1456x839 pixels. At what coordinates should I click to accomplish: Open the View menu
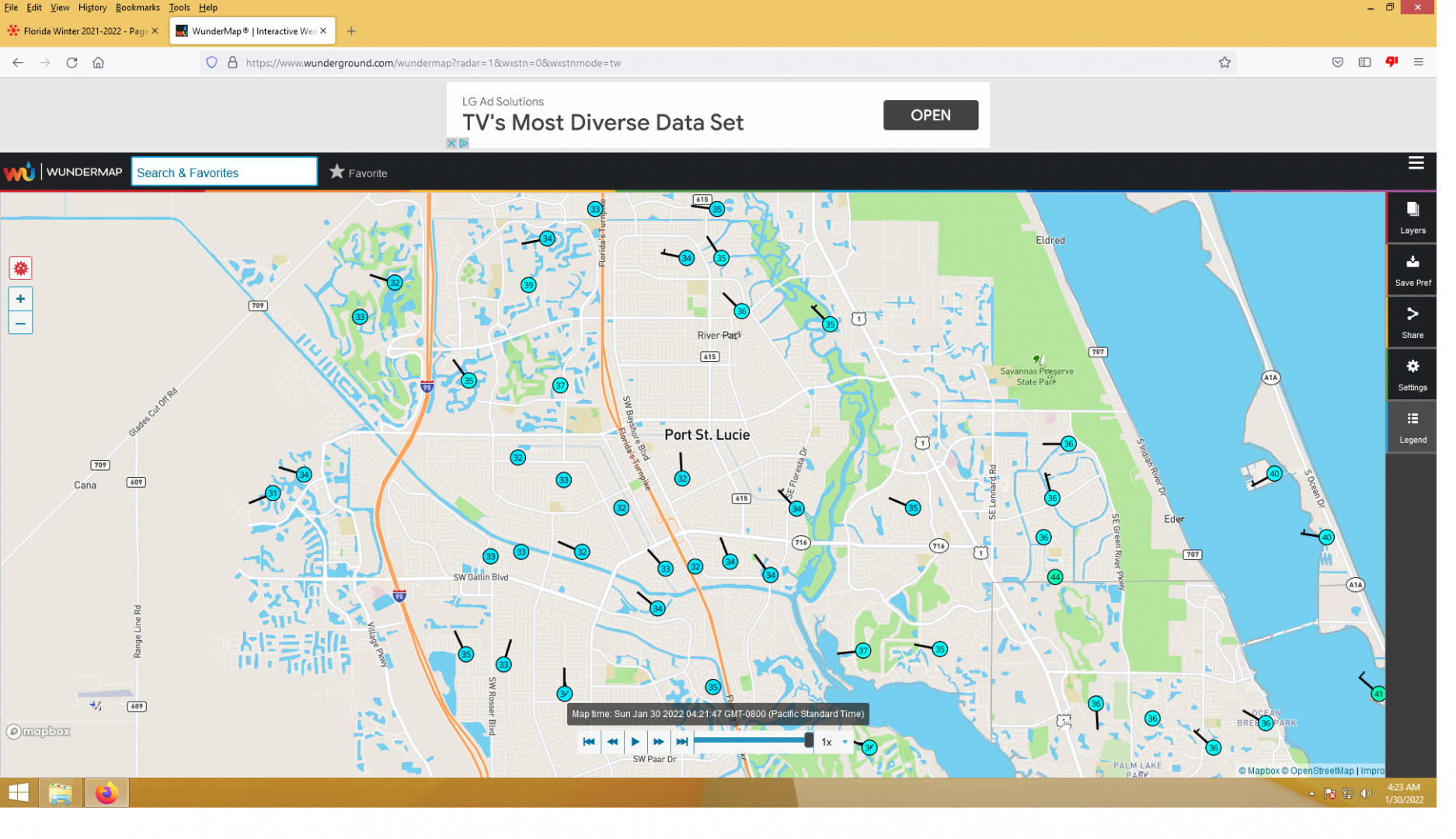pyautogui.click(x=60, y=8)
